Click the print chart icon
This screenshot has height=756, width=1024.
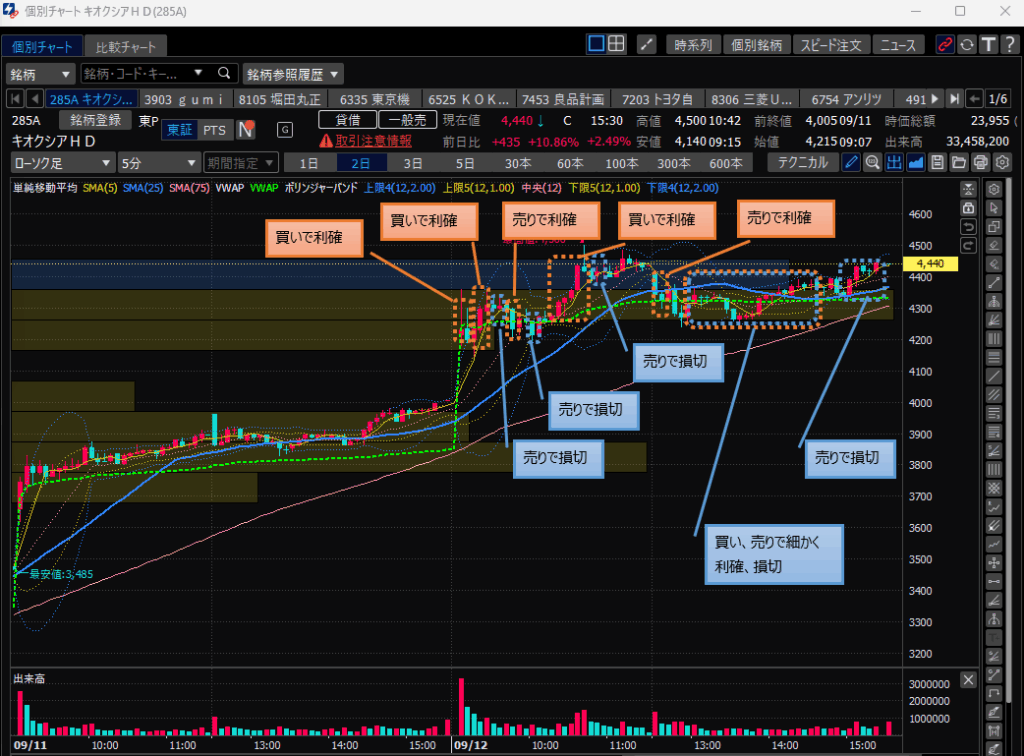pyautogui.click(x=980, y=163)
